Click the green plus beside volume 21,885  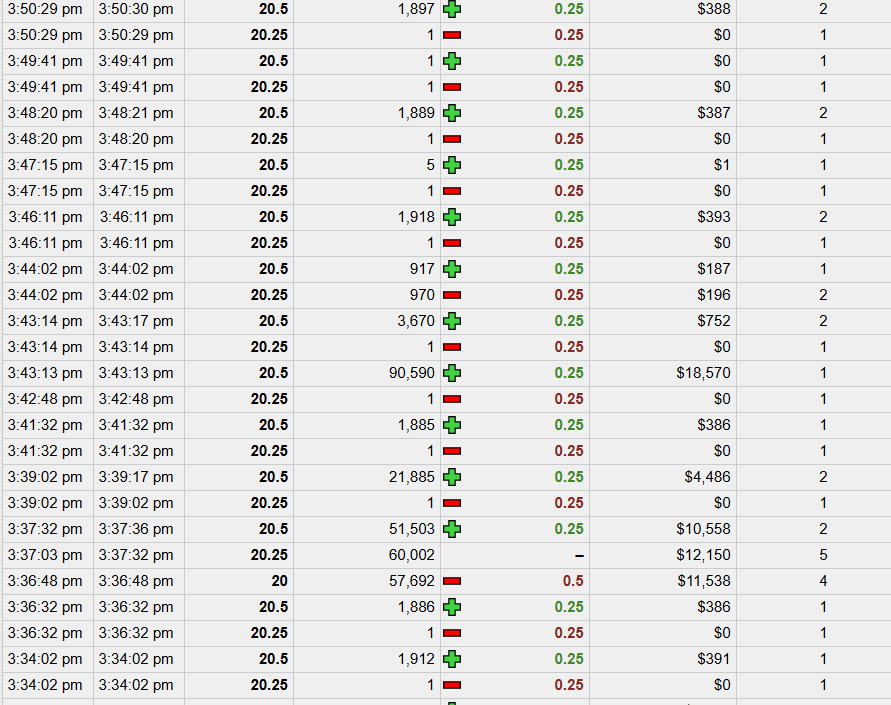(452, 477)
